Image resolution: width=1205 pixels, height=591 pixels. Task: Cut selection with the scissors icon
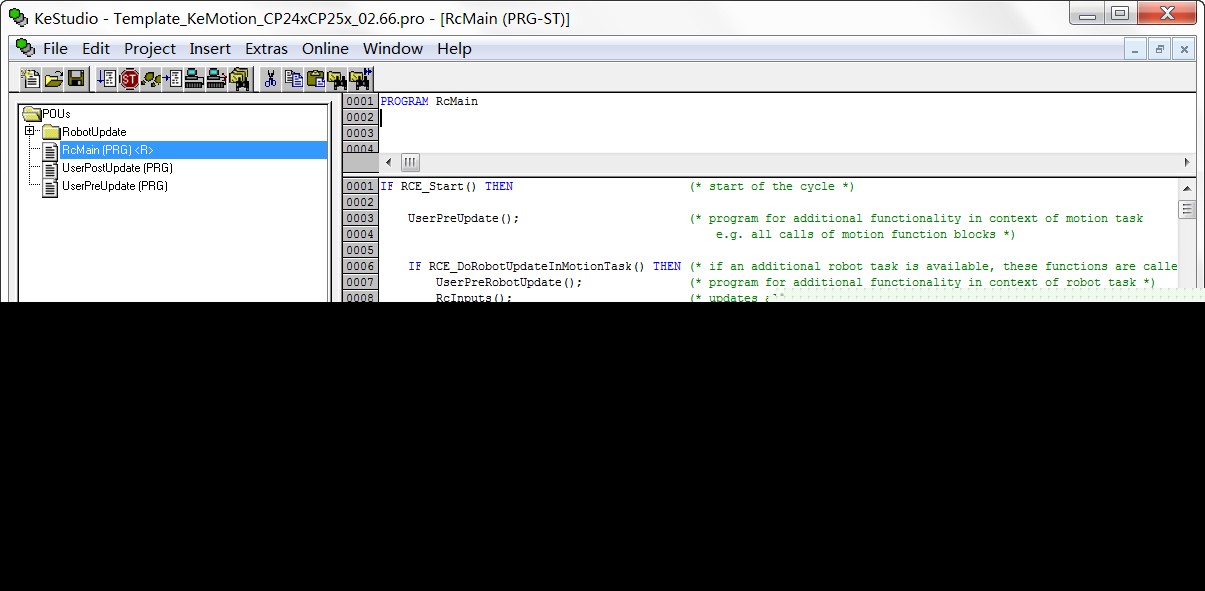pos(270,78)
